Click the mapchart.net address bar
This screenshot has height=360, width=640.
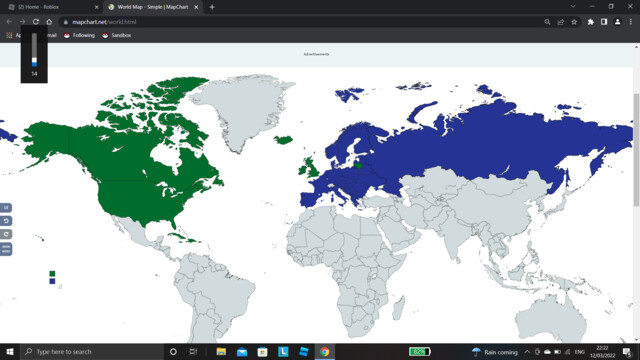pyautogui.click(x=302, y=22)
